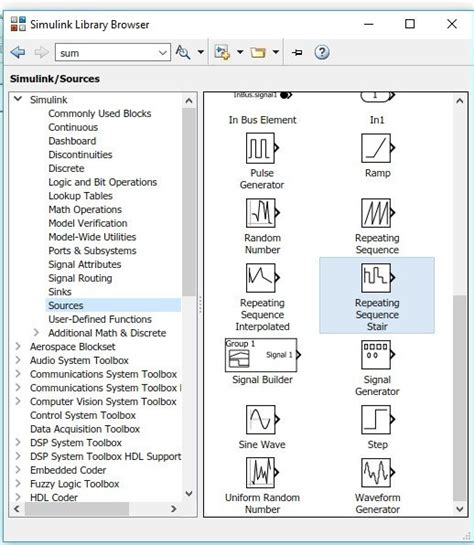Select the Sine Wave block icon

coord(262,420)
